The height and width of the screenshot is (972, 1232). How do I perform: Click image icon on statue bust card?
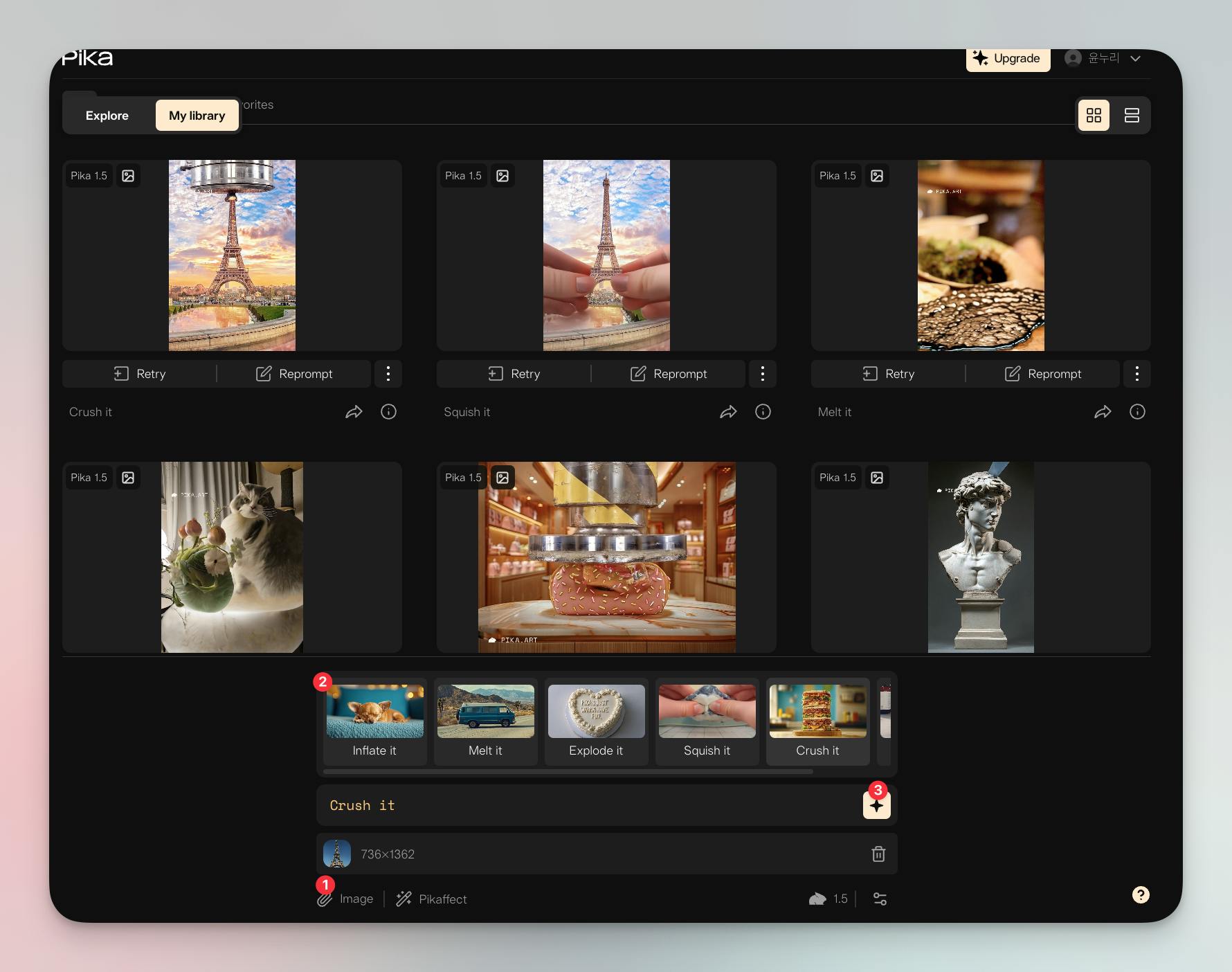tap(877, 478)
